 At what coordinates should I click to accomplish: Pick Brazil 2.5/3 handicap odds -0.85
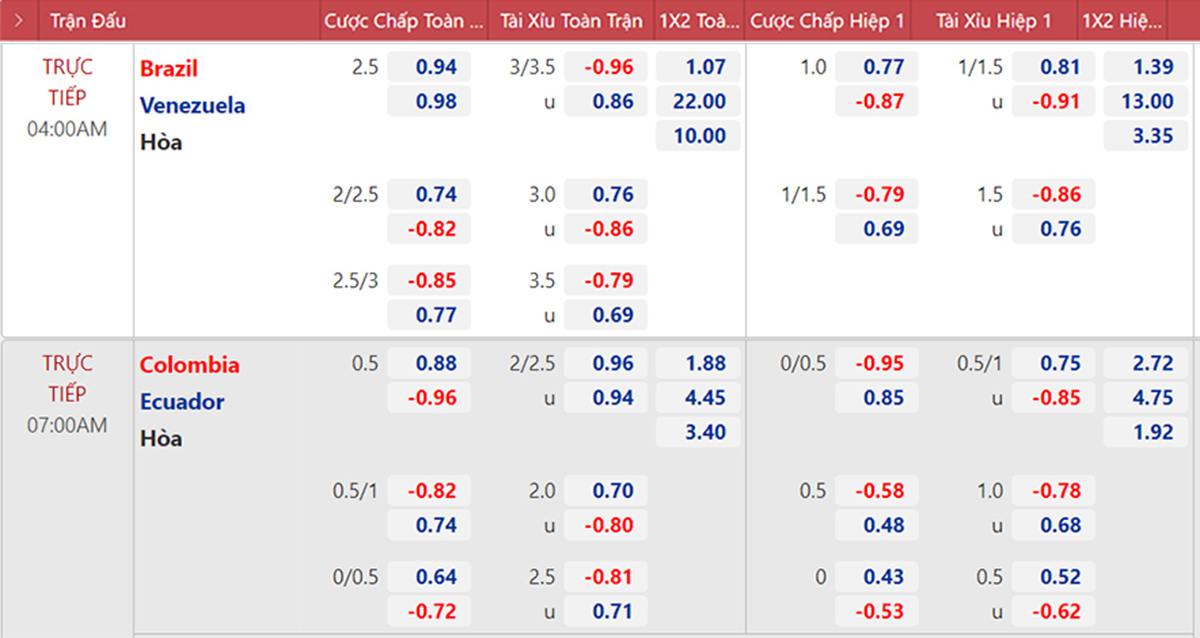[x=429, y=280]
